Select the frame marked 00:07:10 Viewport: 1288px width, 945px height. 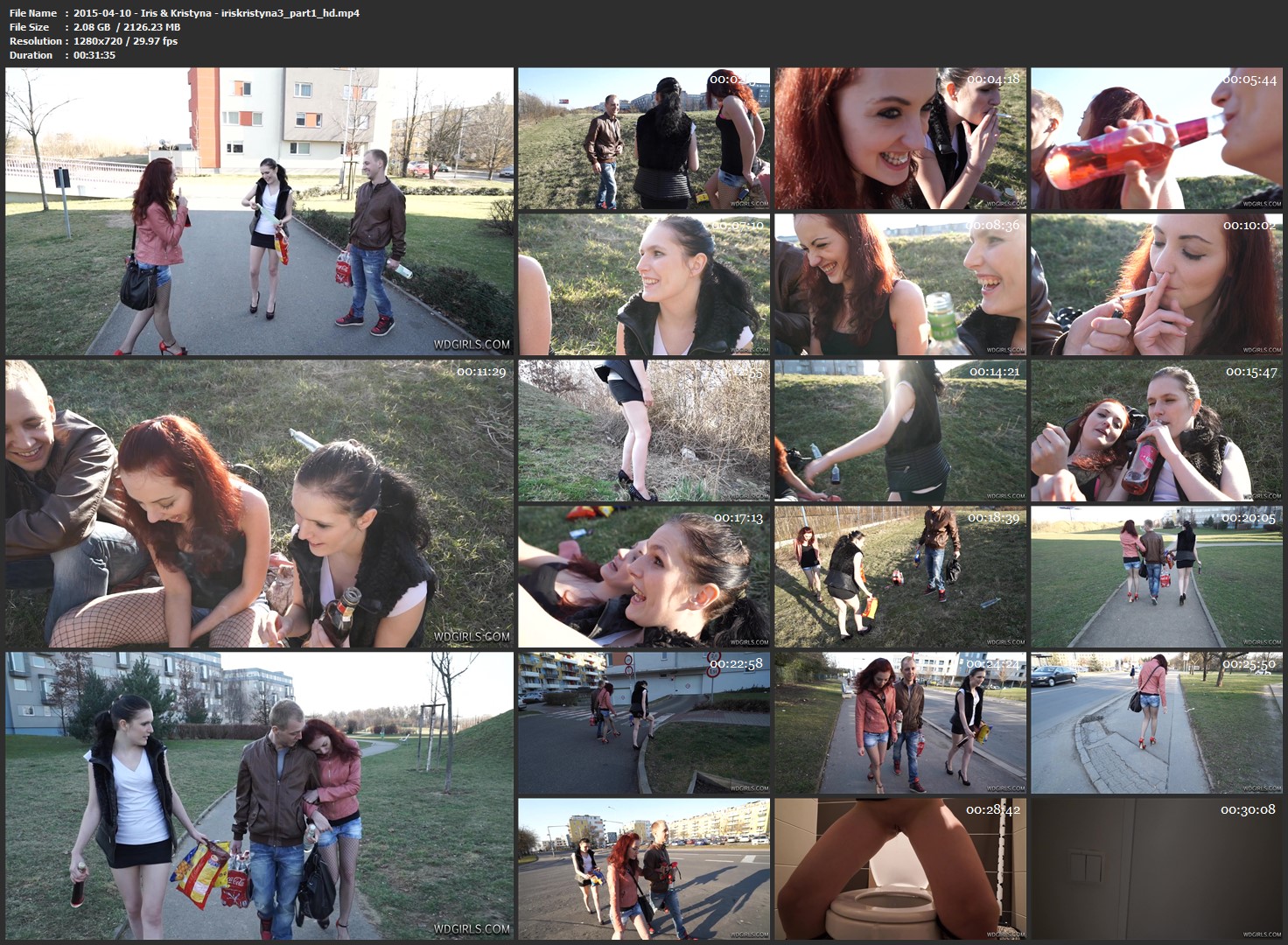click(x=644, y=284)
